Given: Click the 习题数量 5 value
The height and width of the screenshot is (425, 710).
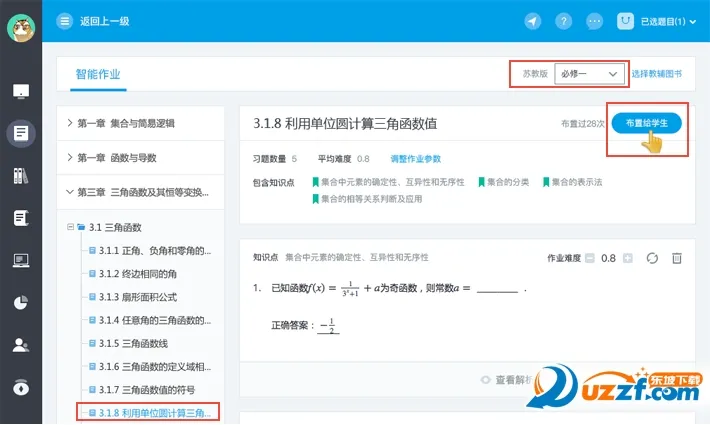Looking at the screenshot, I should (294, 159).
